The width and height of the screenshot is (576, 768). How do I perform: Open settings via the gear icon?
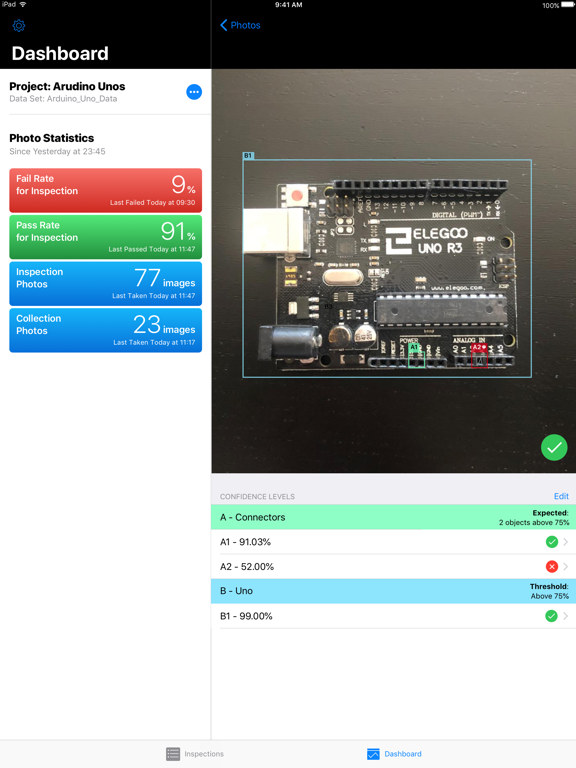tap(19, 25)
